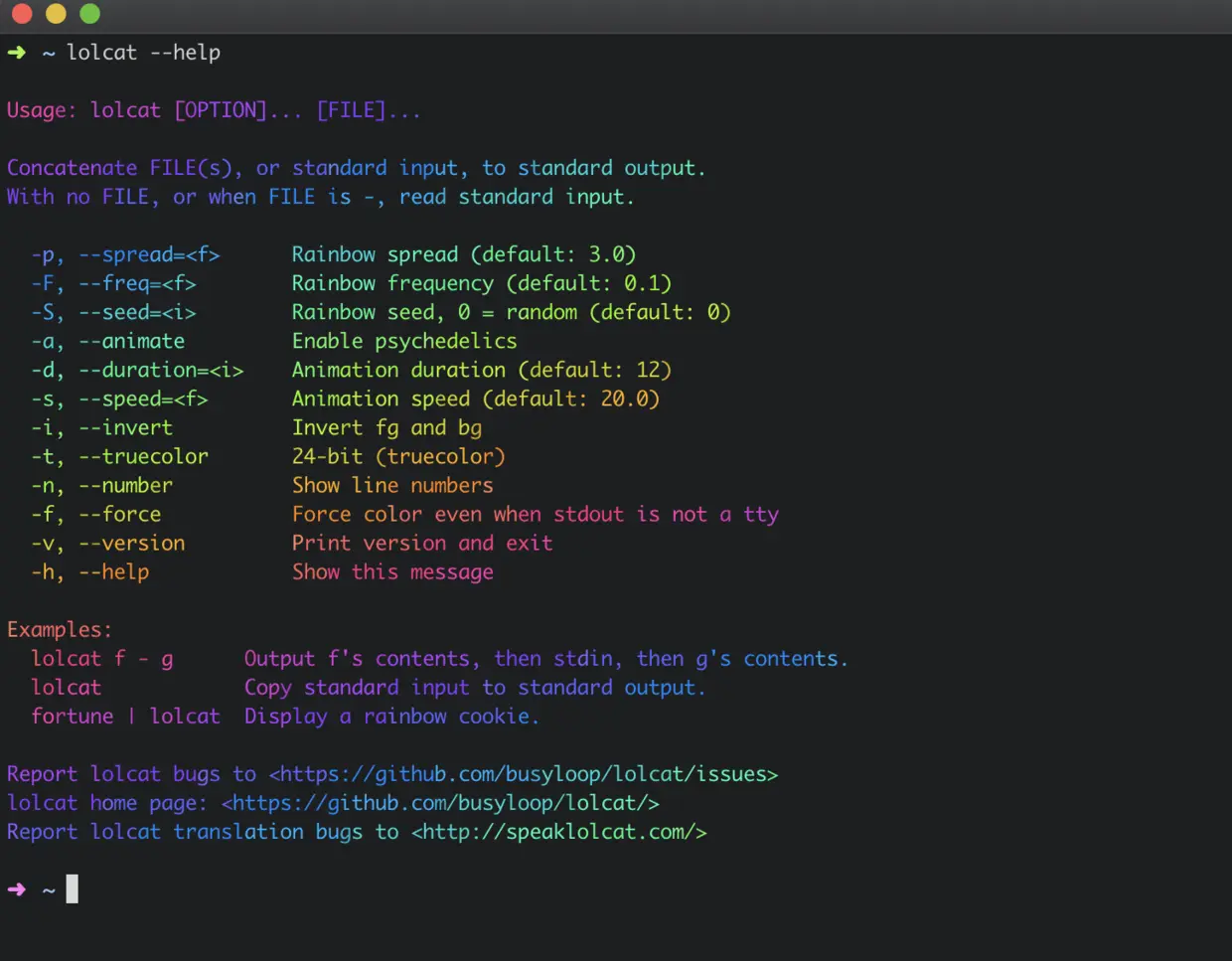Click the 'Concatenate FILE(s)' description line
Screen dimensions: 1232x961
pyautogui.click(x=356, y=168)
